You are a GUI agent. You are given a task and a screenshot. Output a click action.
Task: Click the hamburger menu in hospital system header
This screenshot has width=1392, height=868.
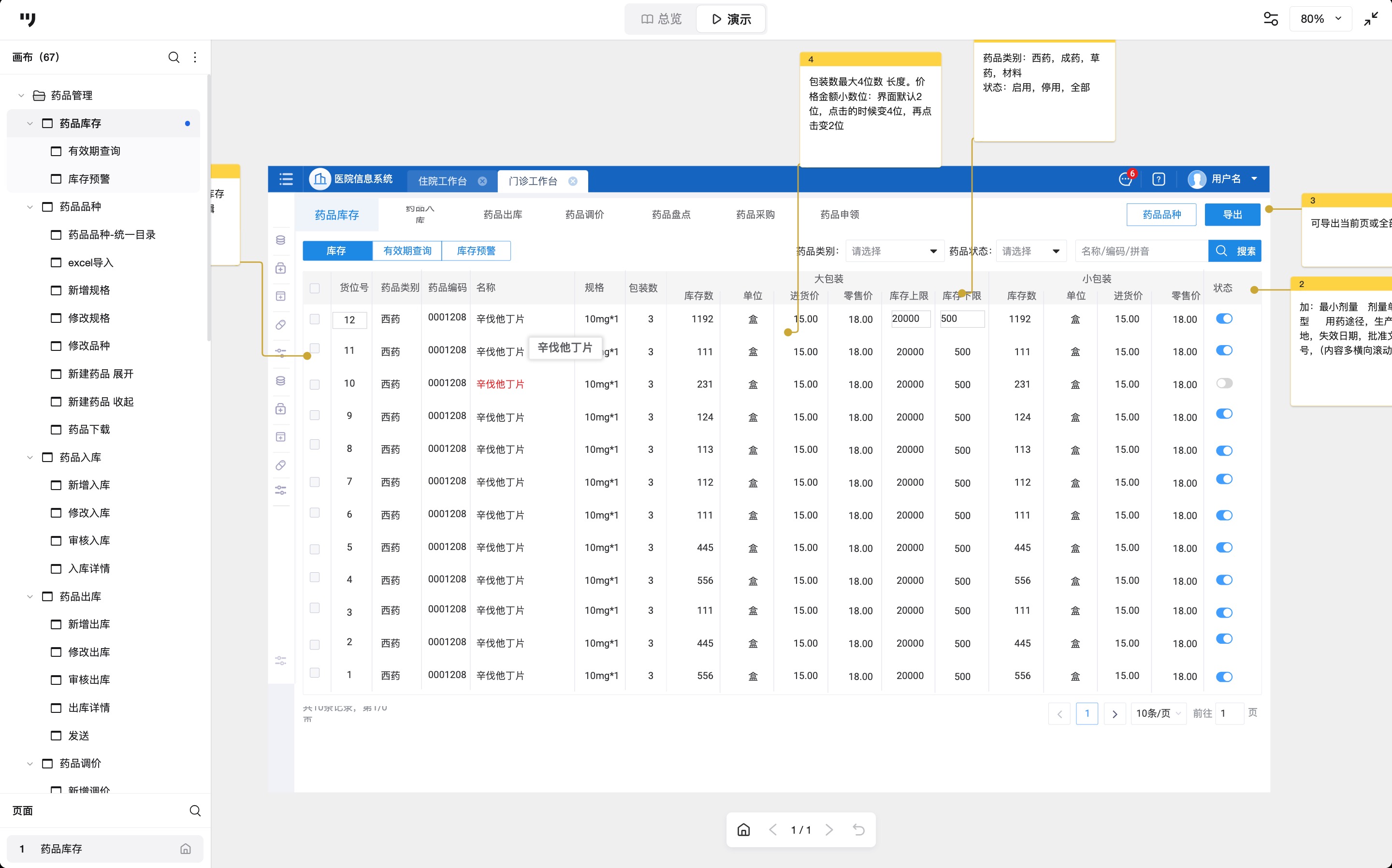pyautogui.click(x=286, y=179)
